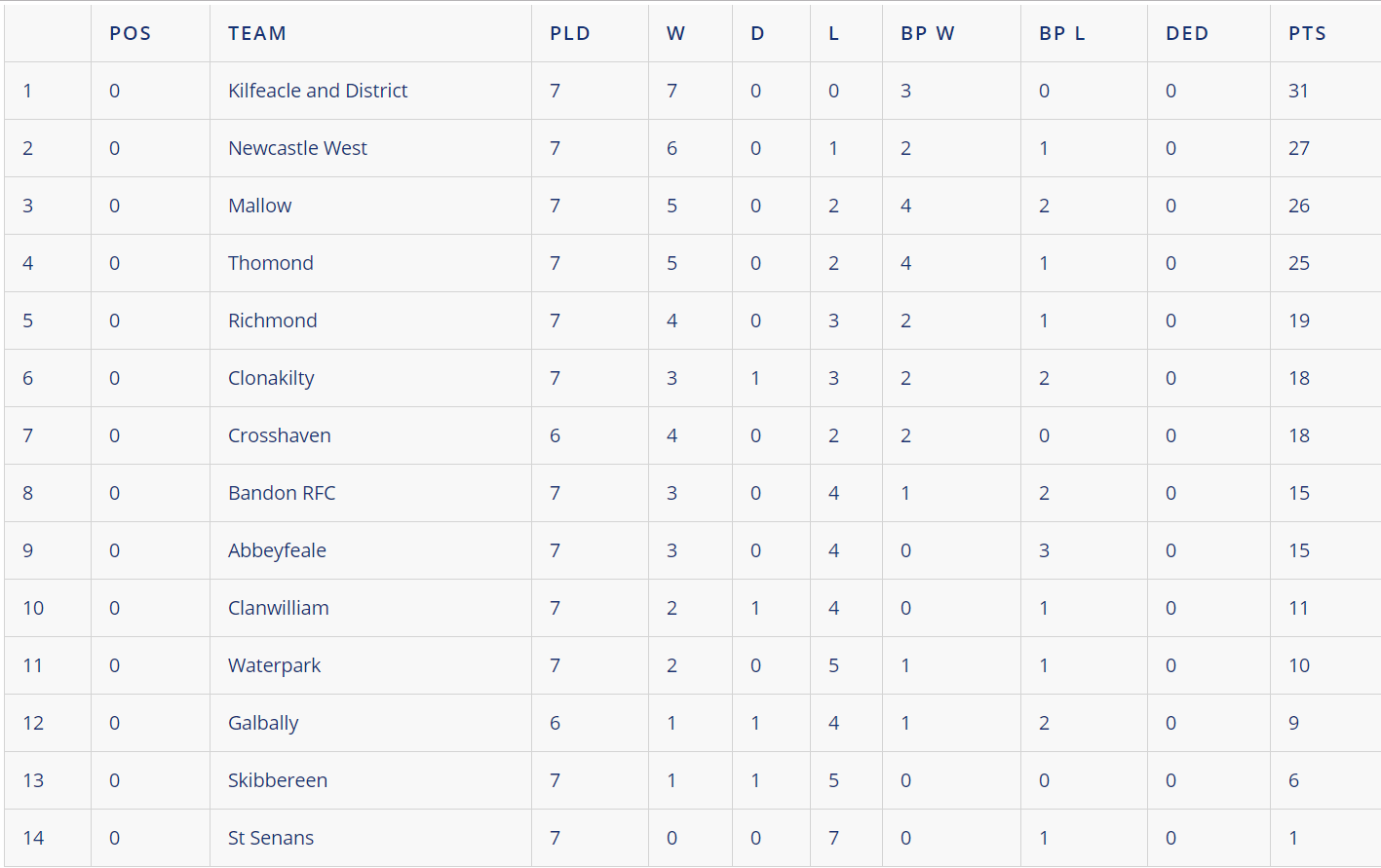Viewport: 1381px width, 868px height.
Task: Click the Kilfeacle and District team name
Action: coord(318,91)
